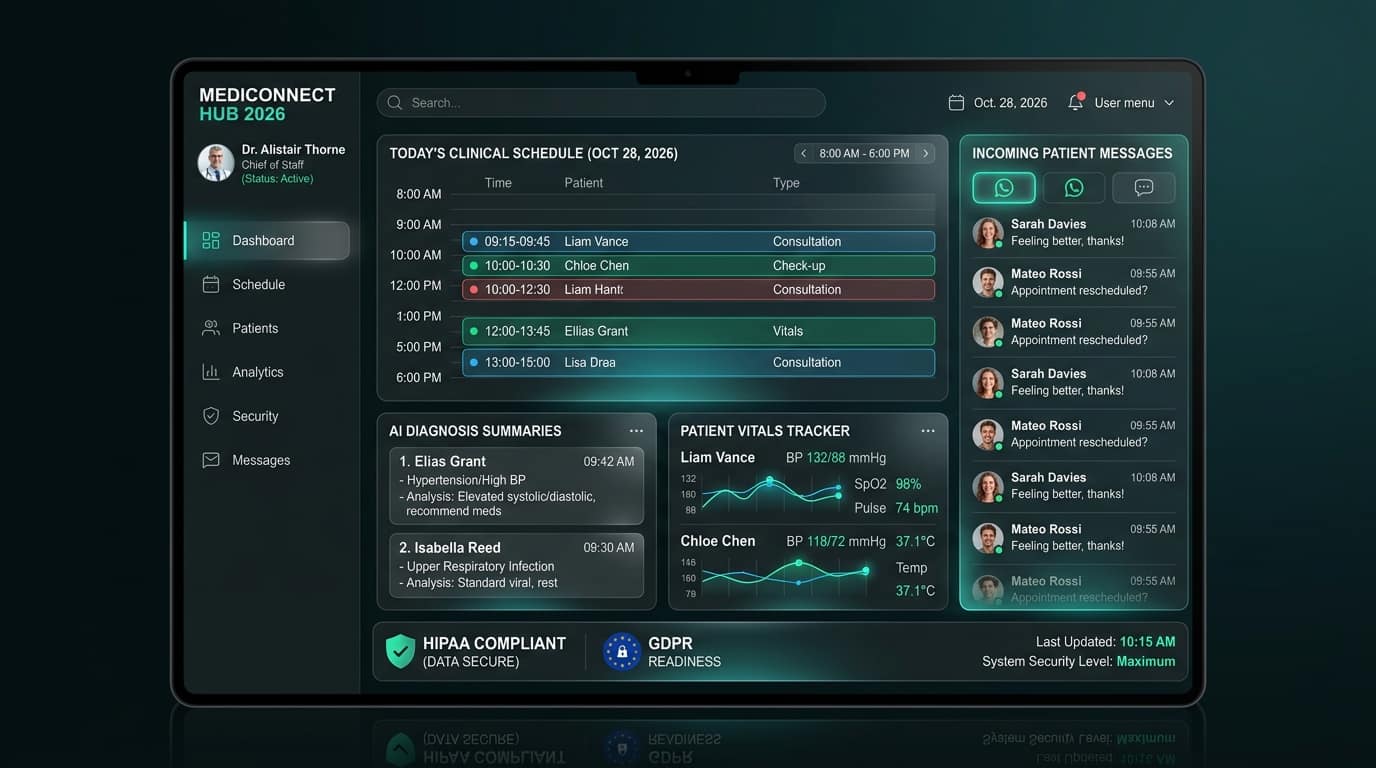This screenshot has height=768, width=1376.
Task: Open the Dashboard sidebar item
Action: [x=267, y=240]
